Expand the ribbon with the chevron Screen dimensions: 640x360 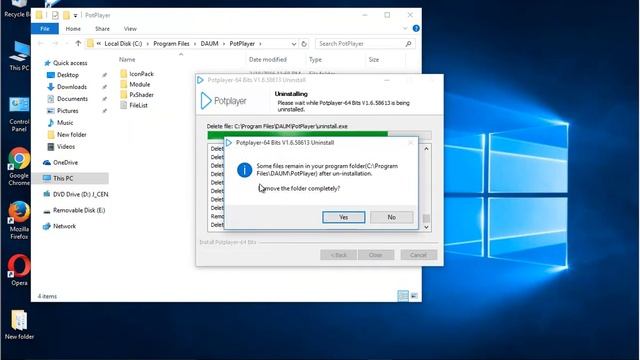[x=405, y=28]
